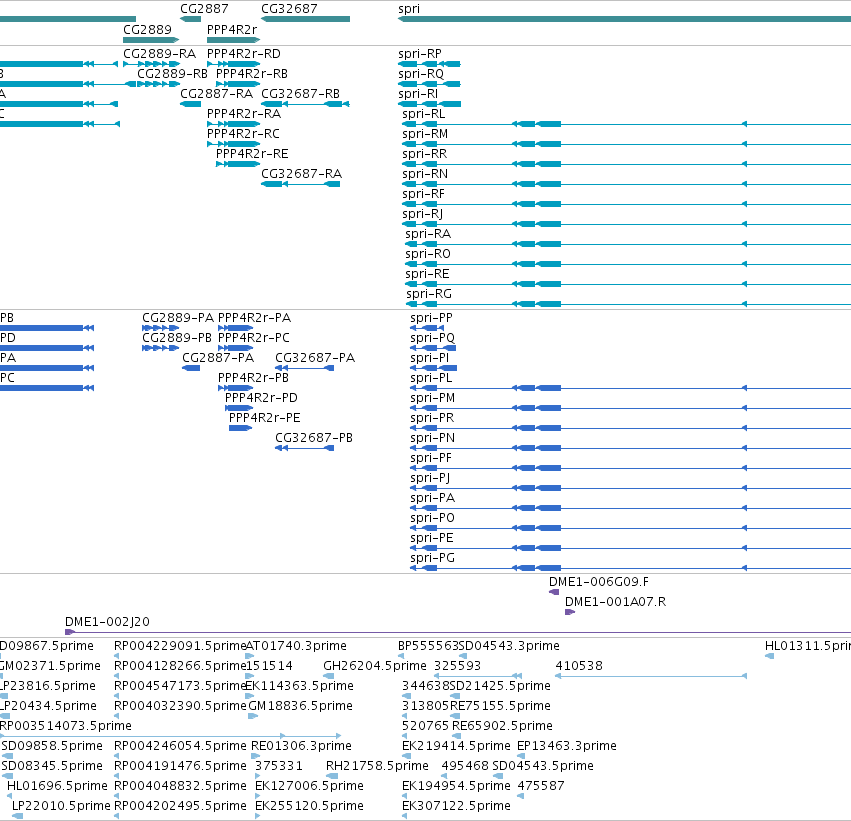The width and height of the screenshot is (851, 821).
Task: Click transcript spri-RO
Action: click(428, 254)
